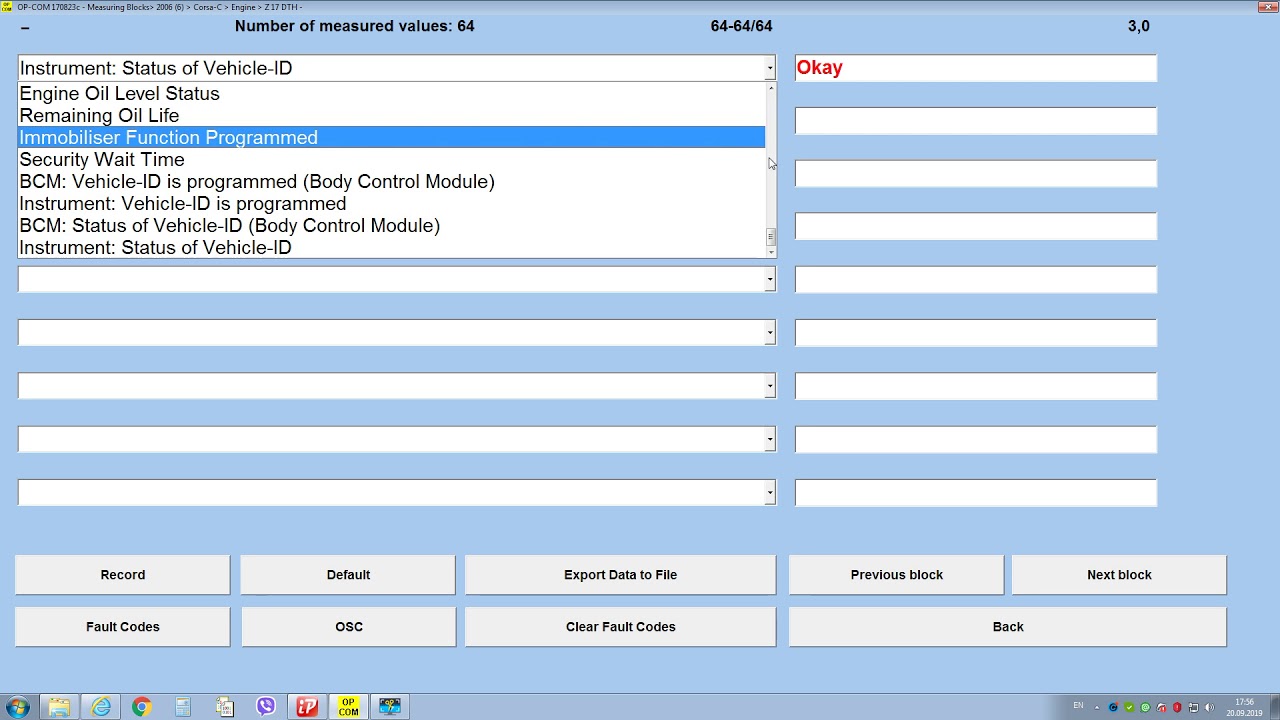Image resolution: width=1280 pixels, height=720 pixels.
Task: Open the Viber taskbar icon
Action: (x=266, y=707)
